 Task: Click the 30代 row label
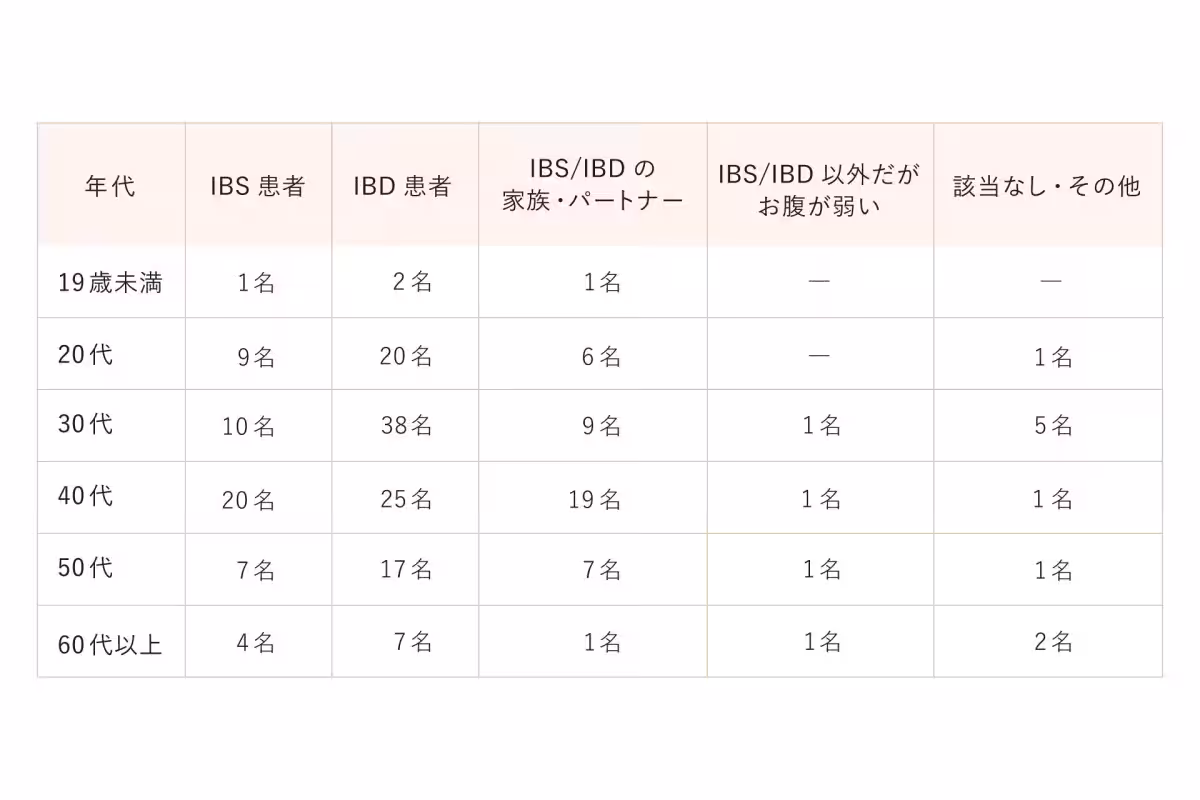[86, 424]
